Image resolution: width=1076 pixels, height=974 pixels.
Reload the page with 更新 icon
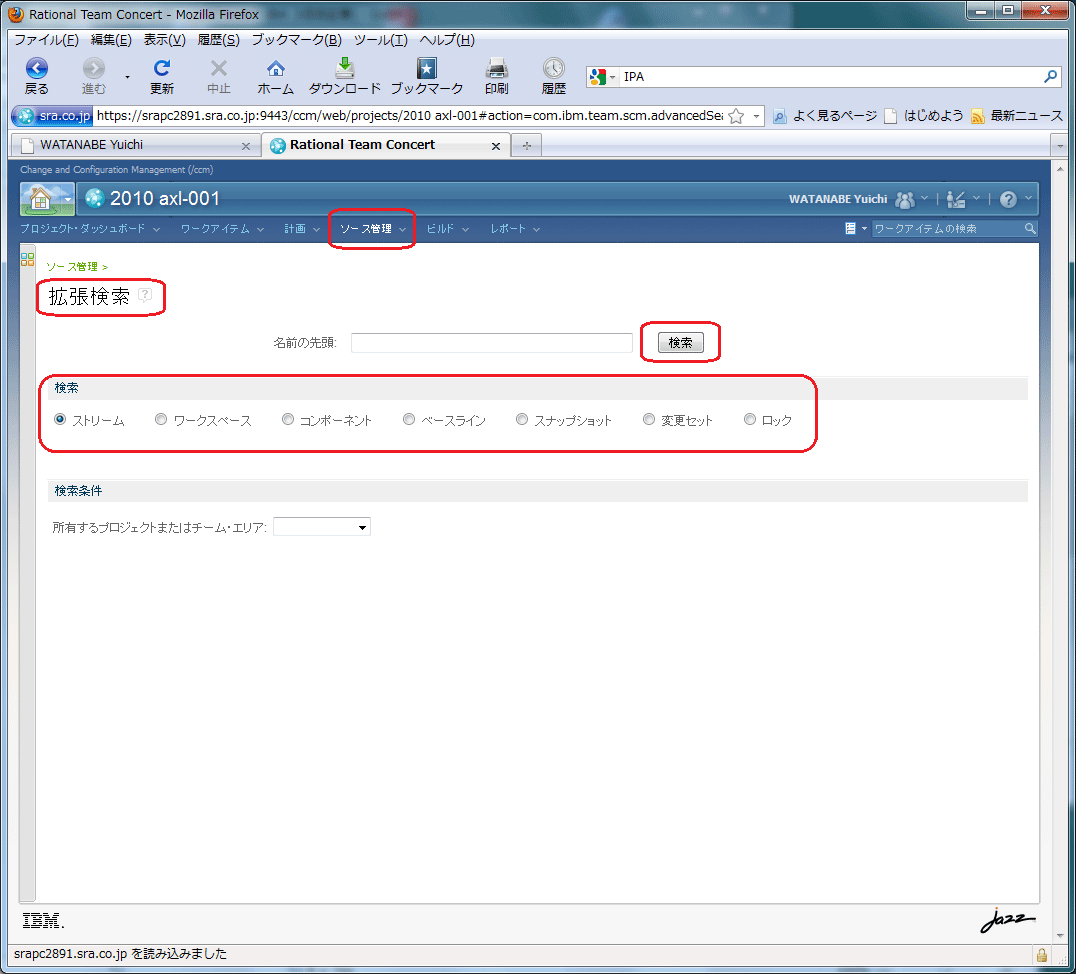tap(162, 69)
